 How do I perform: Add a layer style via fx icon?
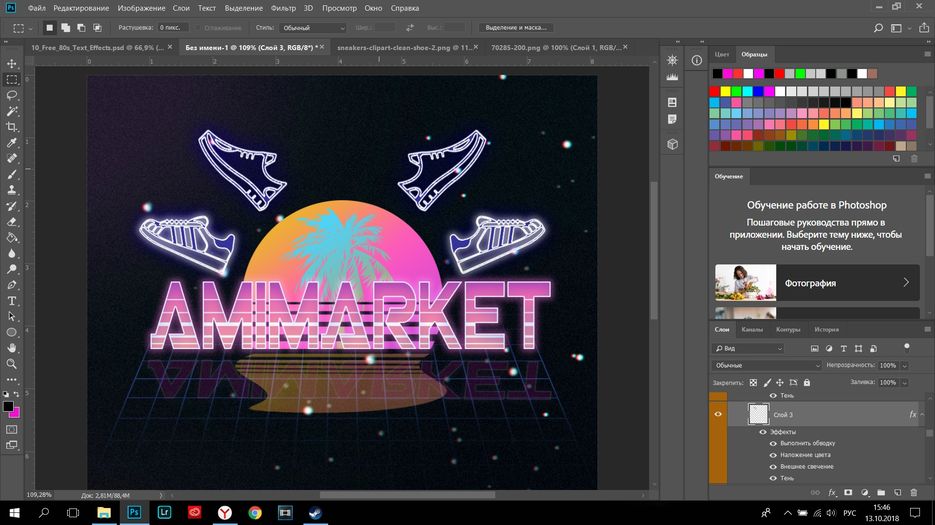832,492
